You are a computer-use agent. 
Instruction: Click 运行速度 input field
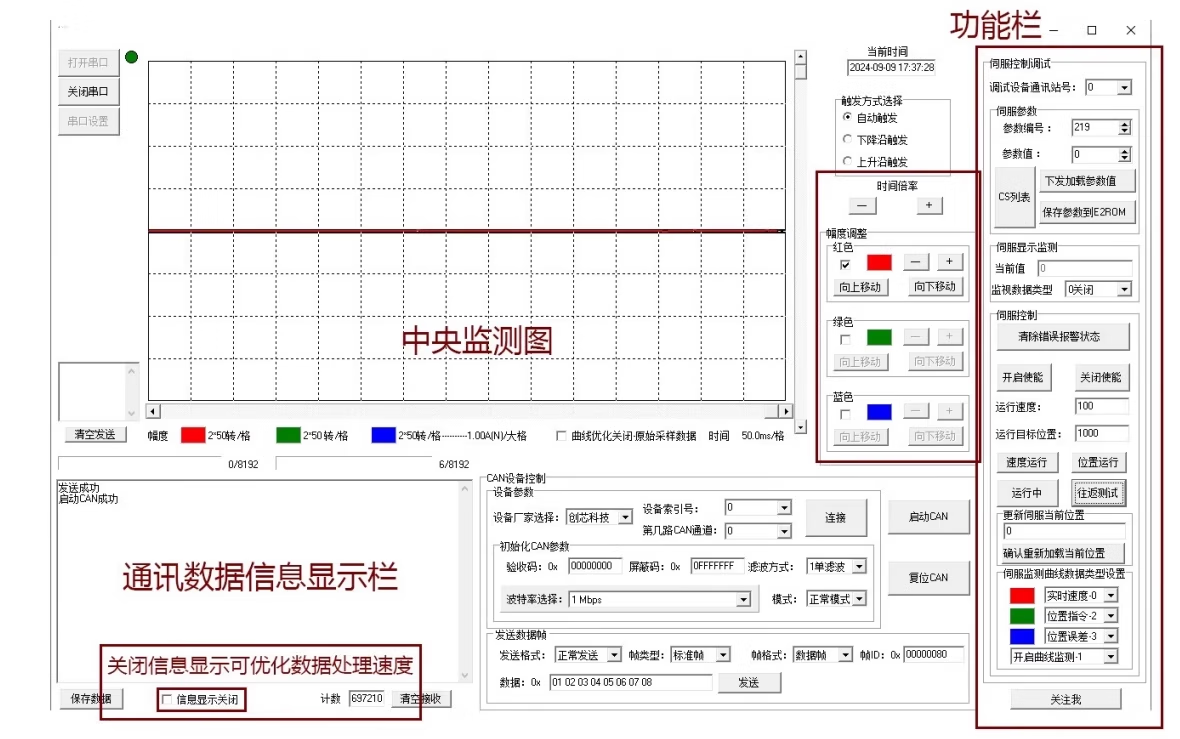point(1102,406)
